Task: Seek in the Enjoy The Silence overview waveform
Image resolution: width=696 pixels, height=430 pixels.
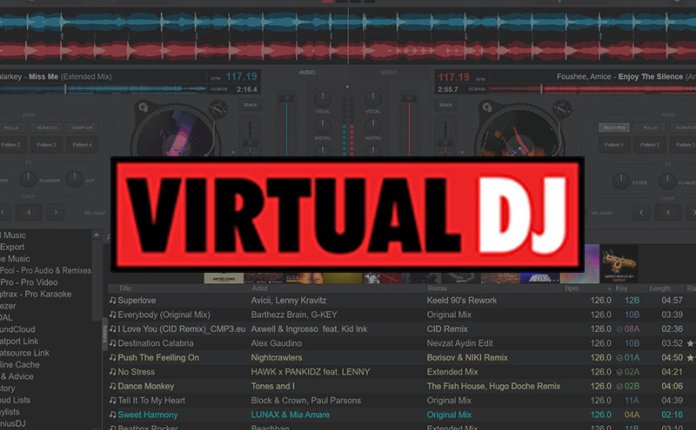Action: tap(593, 90)
